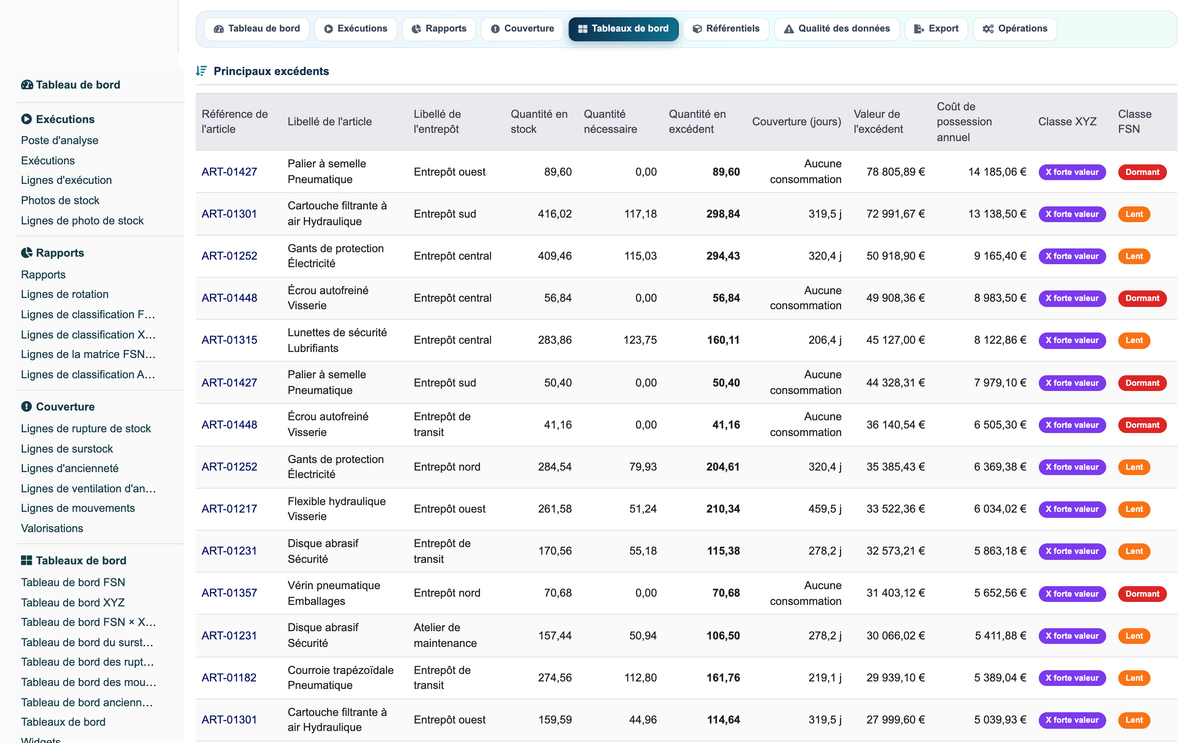This screenshot has width=1200, height=743.
Task: Open Tableaux de bord link at sidebar bottom
Action: click(x=63, y=723)
